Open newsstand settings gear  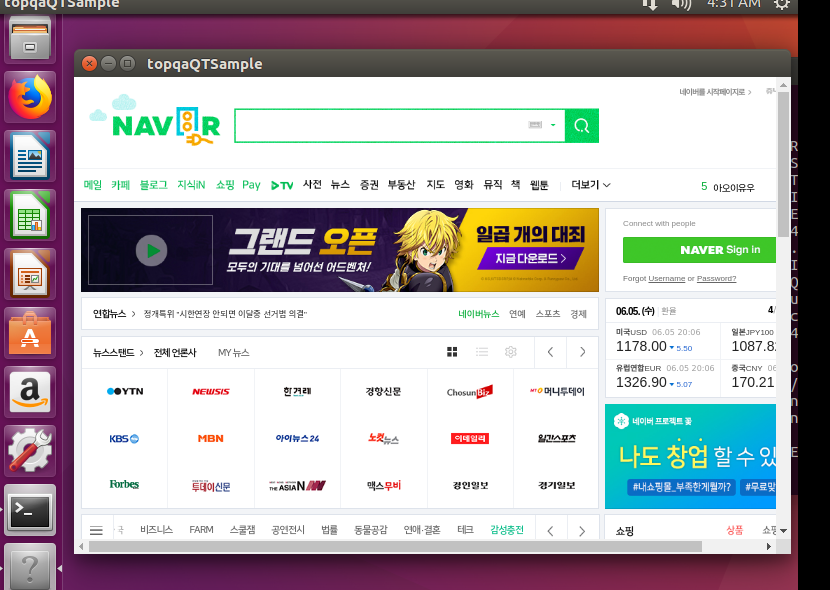pyautogui.click(x=511, y=352)
